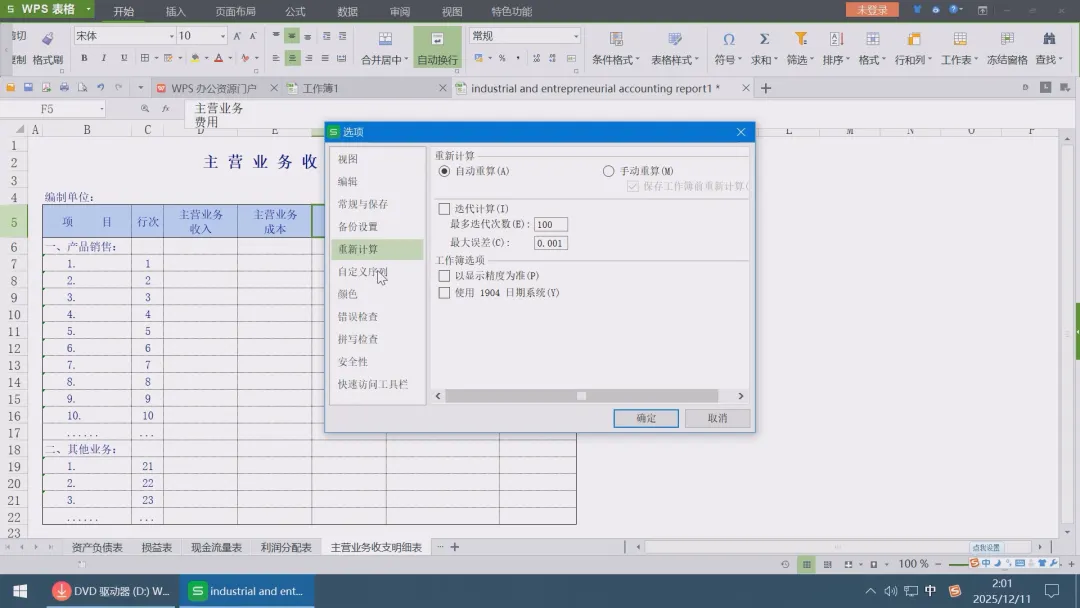Open the 数据 ribbon tab

coord(347,11)
